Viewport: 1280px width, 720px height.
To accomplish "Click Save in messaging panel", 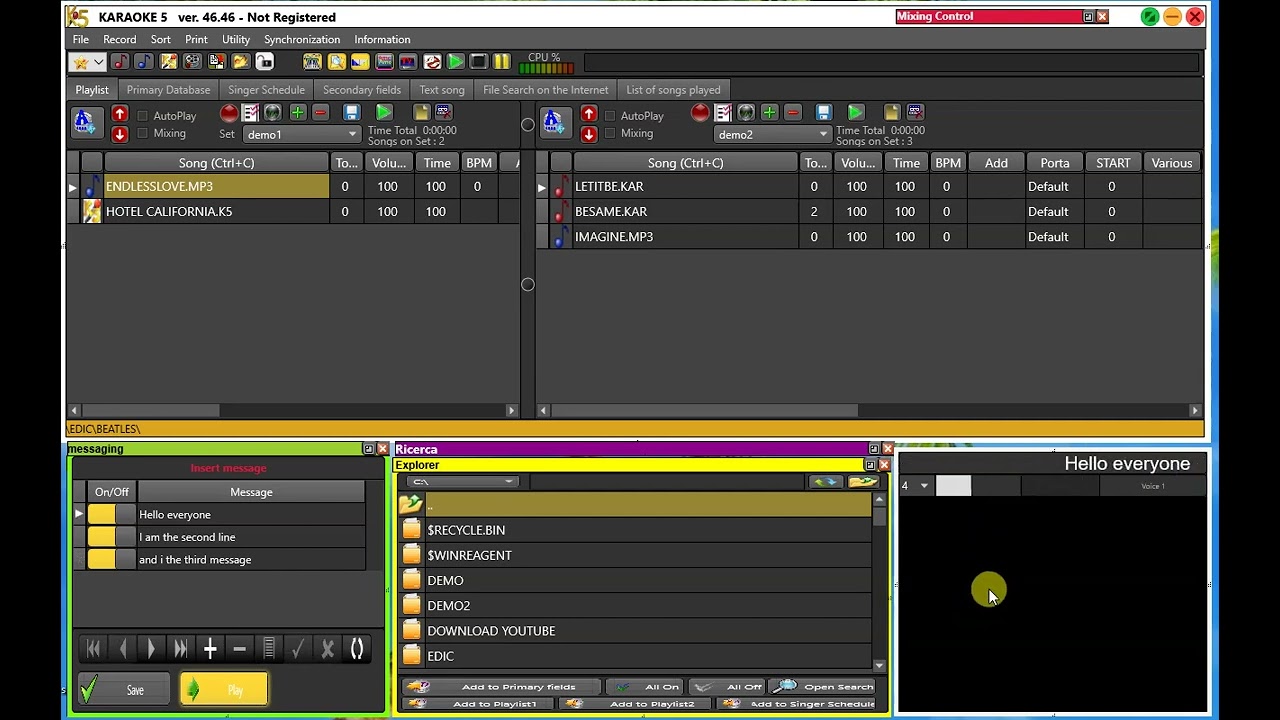I will pos(124,689).
